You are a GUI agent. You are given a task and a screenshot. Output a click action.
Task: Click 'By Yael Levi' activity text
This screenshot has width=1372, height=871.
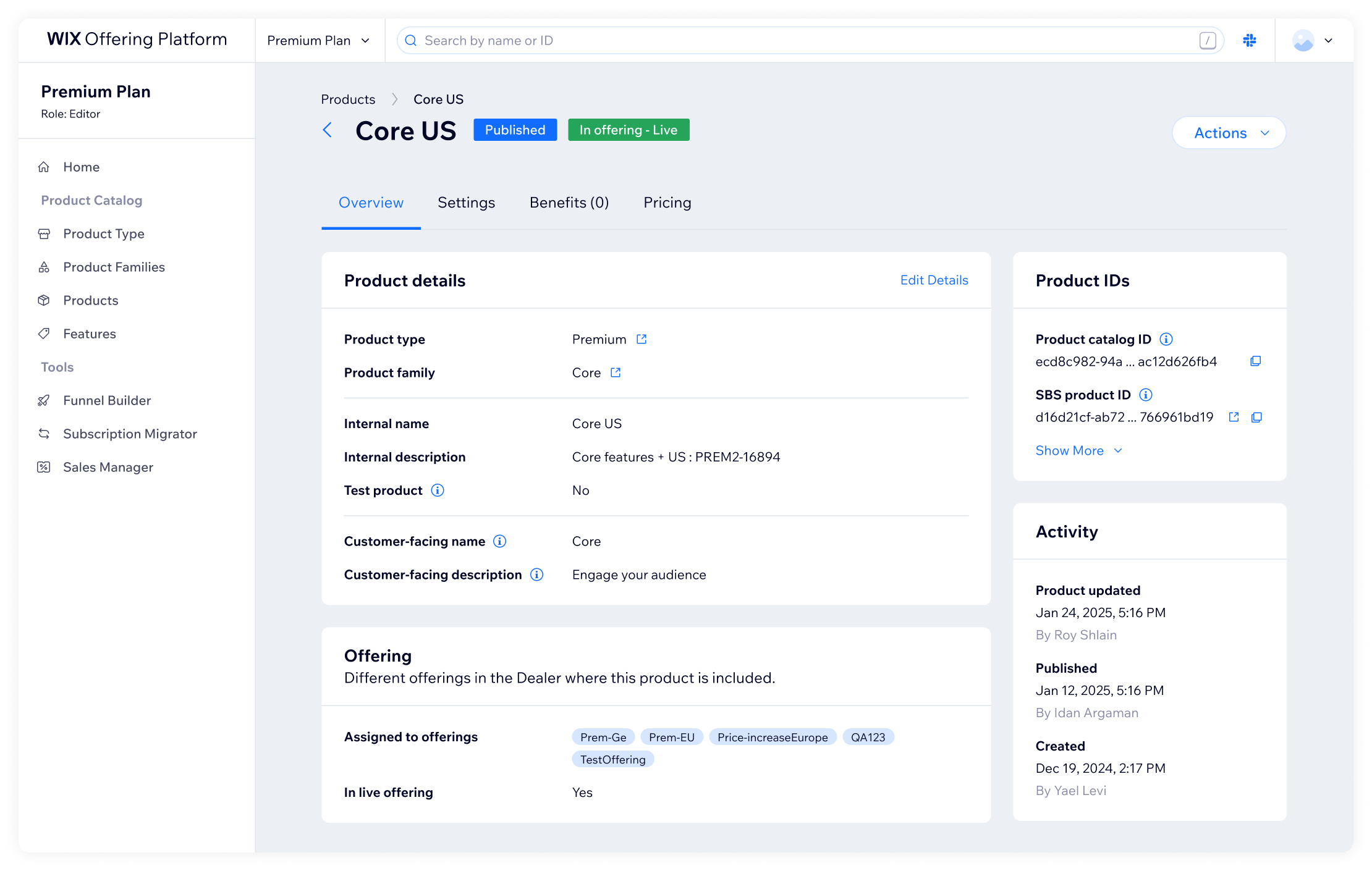[1071, 791]
